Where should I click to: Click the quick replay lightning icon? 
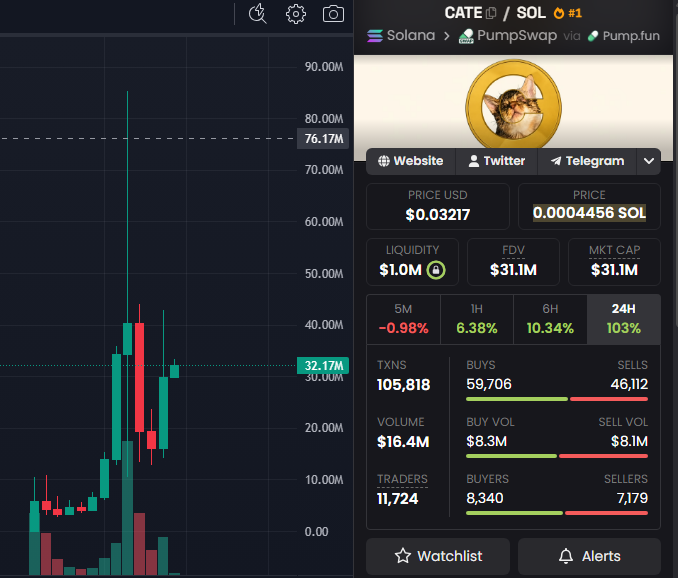tap(258, 13)
